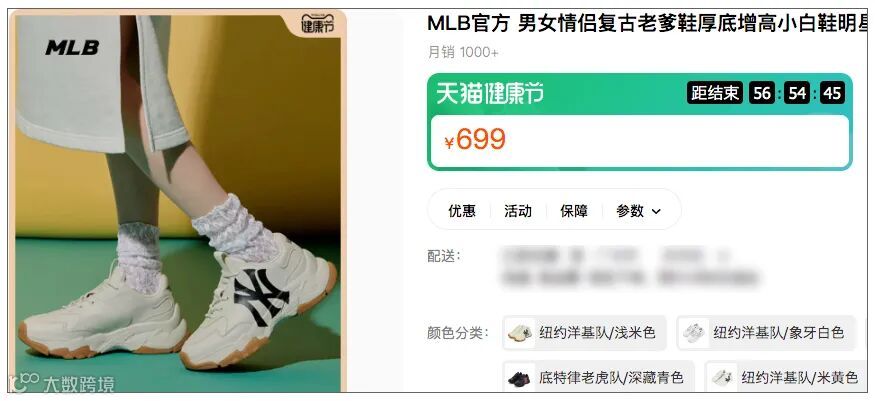Choose color 底特律老虎队/深藏青色
The image size is (875, 401).
tap(599, 378)
